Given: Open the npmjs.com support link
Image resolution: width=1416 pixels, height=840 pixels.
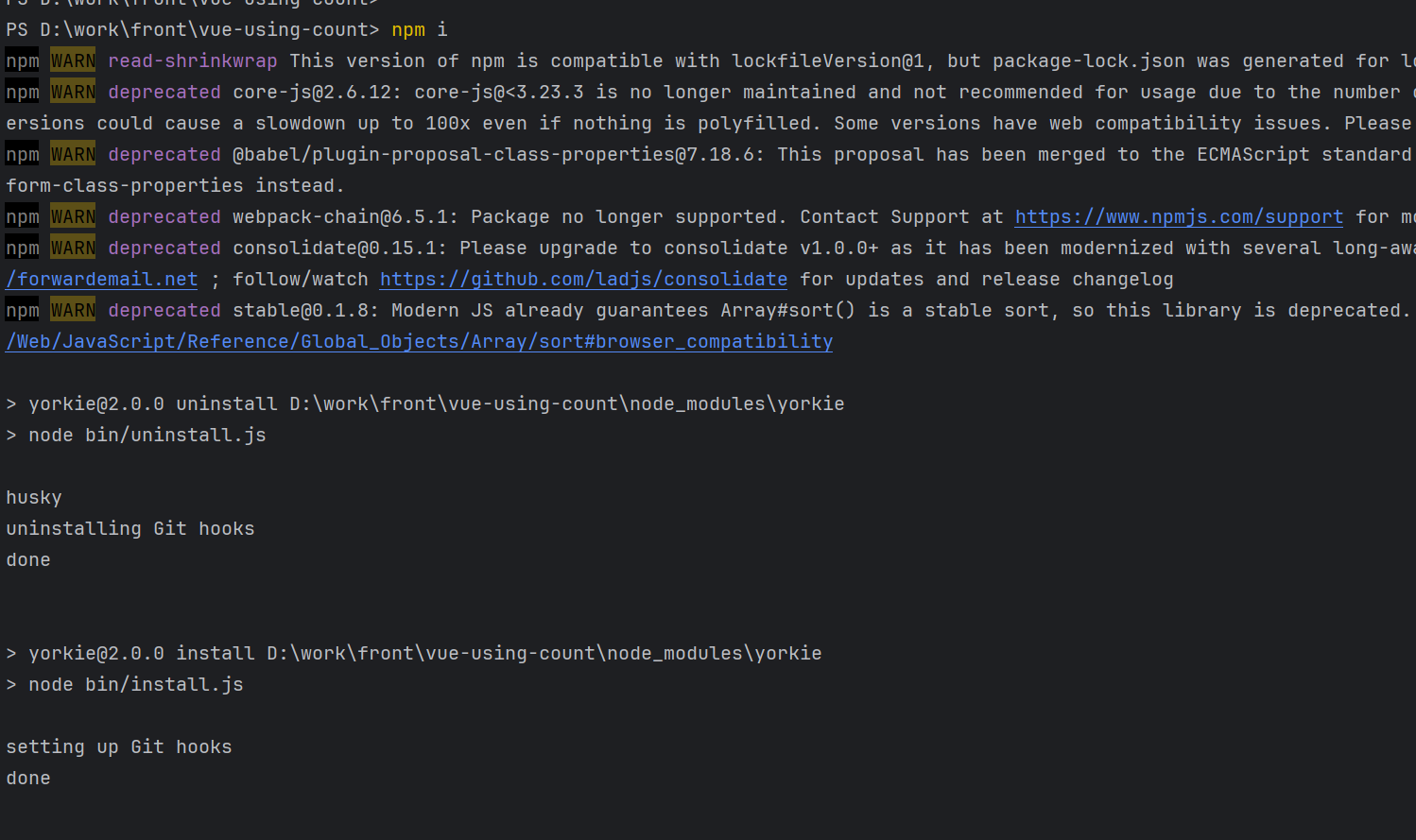Looking at the screenshot, I should (1179, 217).
